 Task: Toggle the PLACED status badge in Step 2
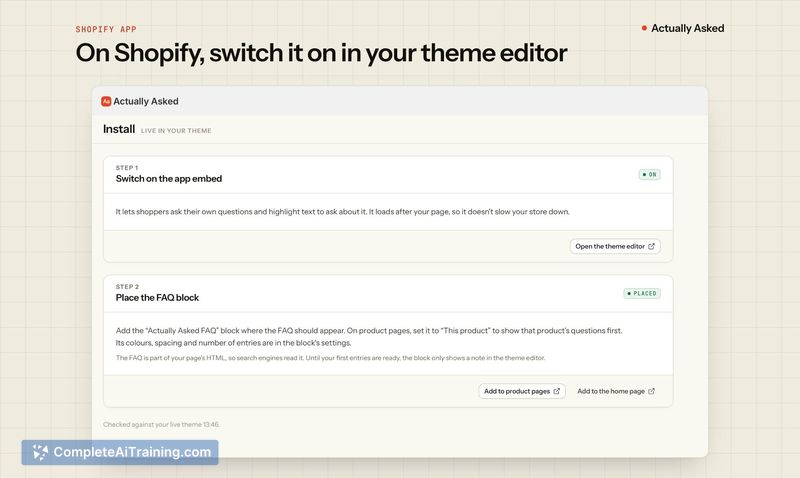642,293
